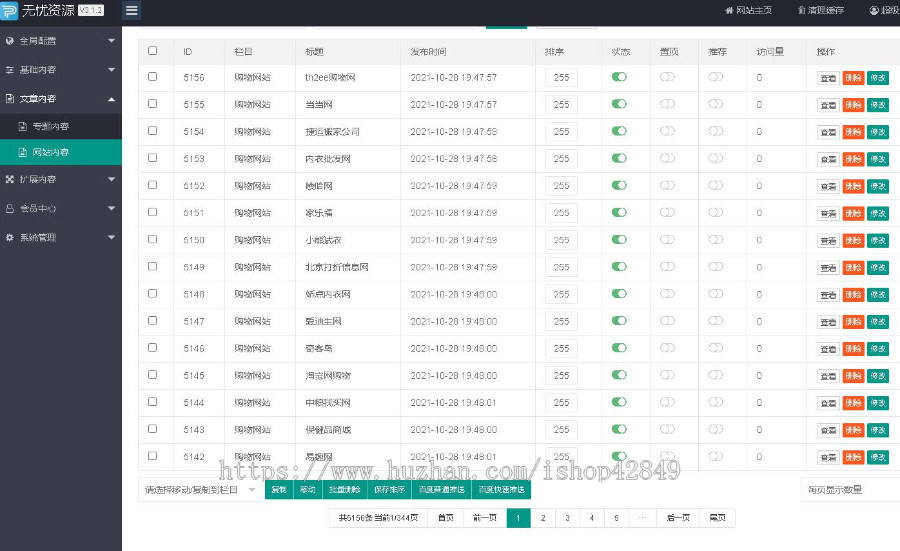Screen dimensions: 900x551
Task: Click the sort order field for row 5149
Action: (561, 267)
